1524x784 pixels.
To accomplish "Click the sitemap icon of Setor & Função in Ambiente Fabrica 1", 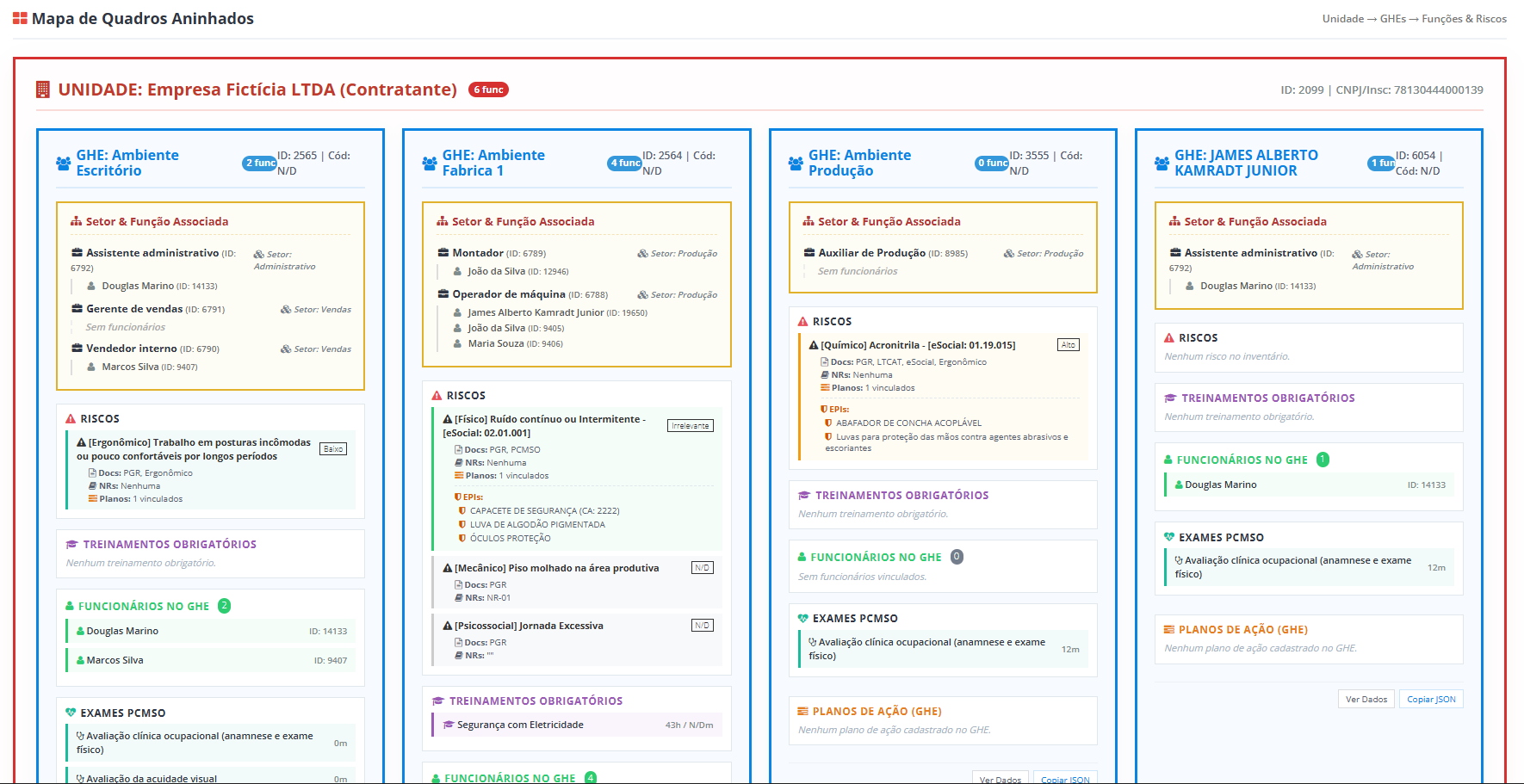I will pos(443,221).
